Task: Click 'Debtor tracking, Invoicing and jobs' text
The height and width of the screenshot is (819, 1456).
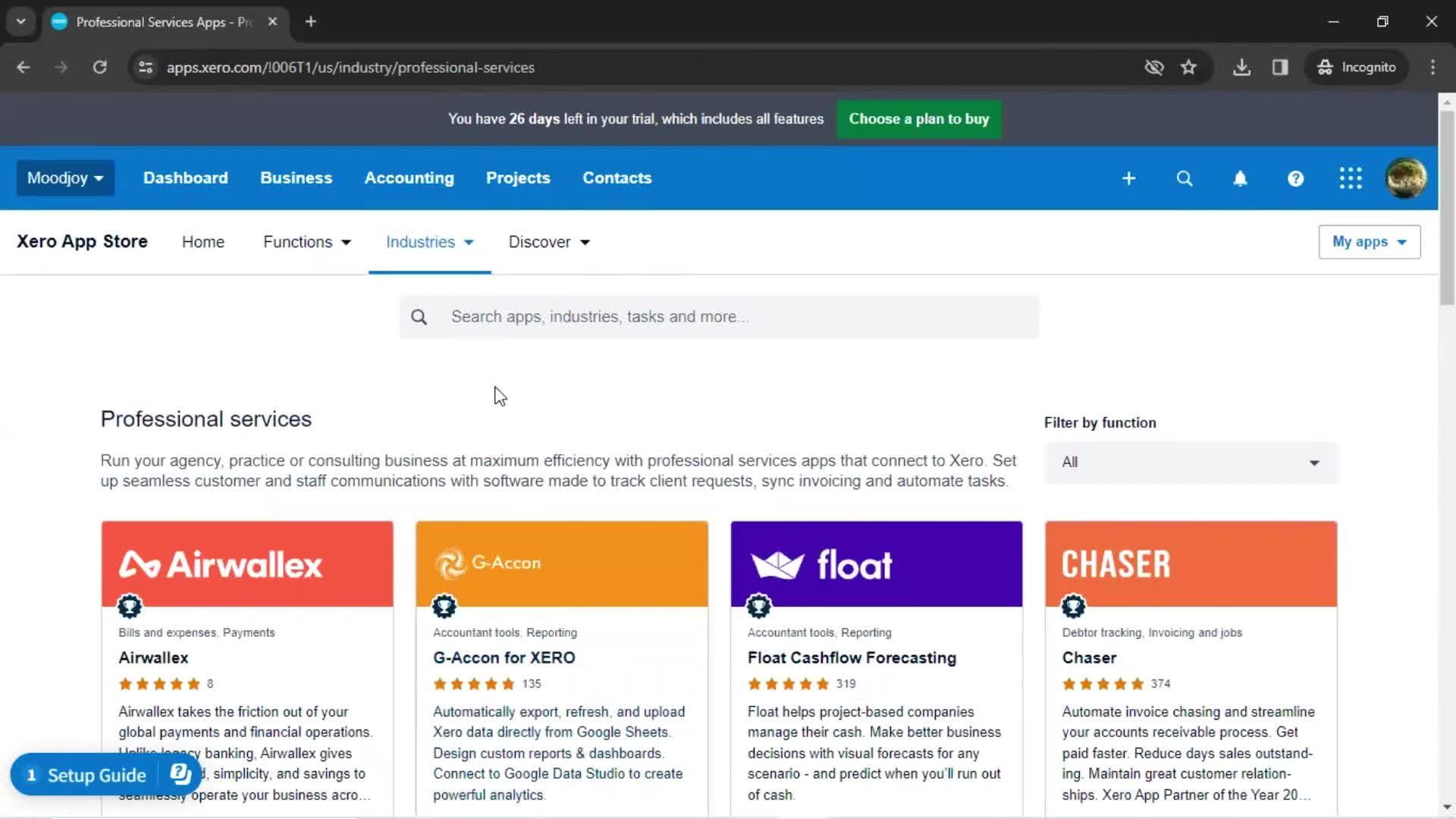Action: point(1152,632)
